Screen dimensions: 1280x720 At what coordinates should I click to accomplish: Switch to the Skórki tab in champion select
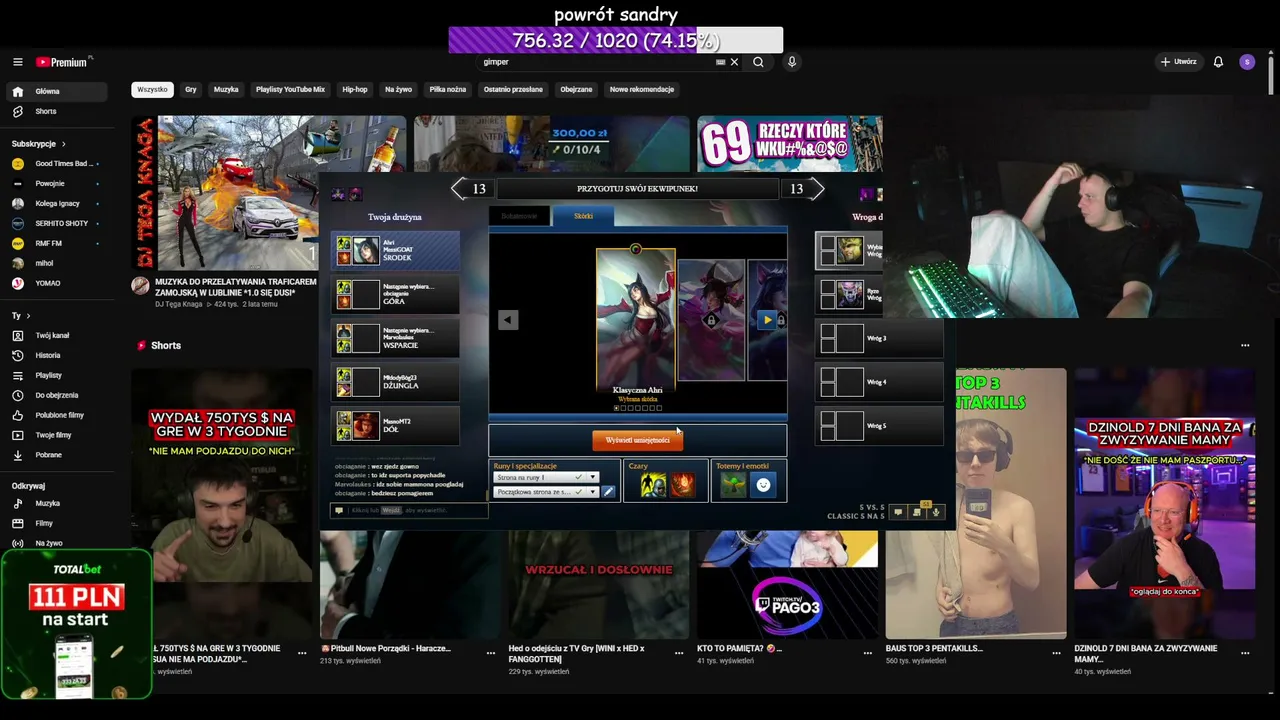pos(583,216)
